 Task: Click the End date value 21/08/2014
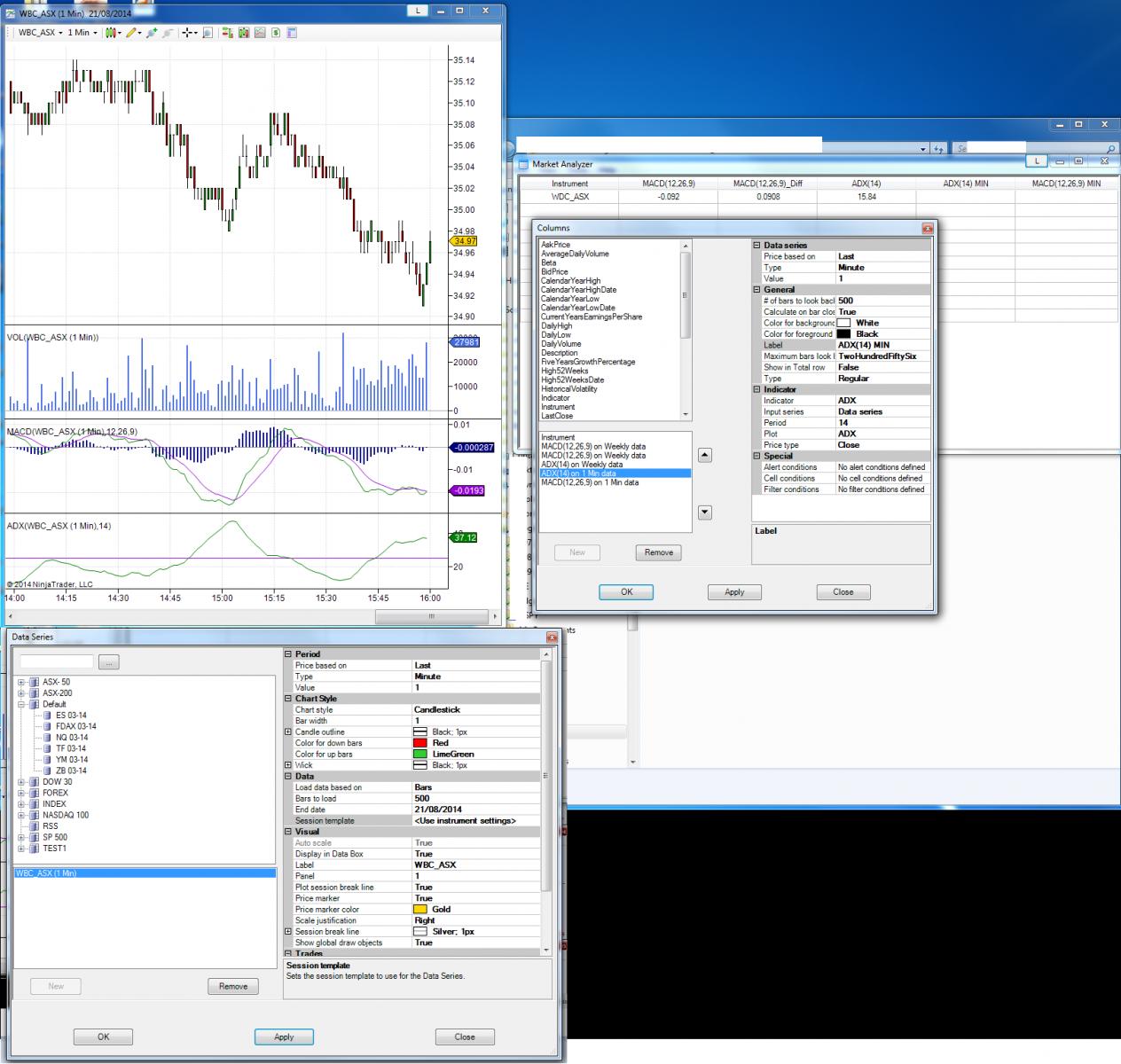tap(476, 810)
